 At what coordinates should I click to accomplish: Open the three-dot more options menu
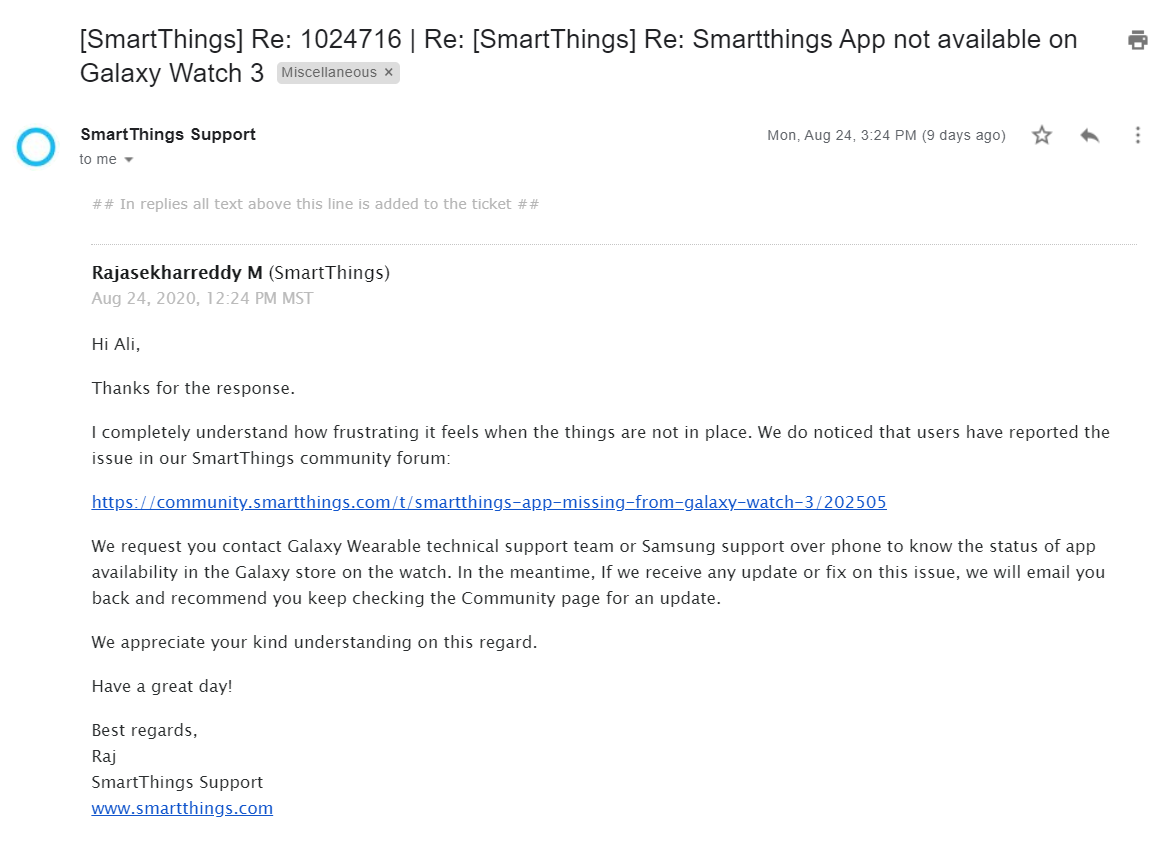coord(1138,135)
